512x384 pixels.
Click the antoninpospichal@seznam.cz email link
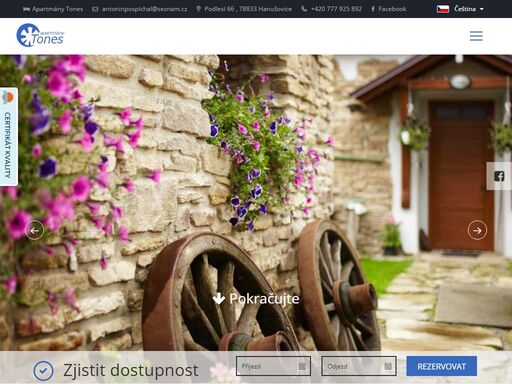[x=140, y=9]
